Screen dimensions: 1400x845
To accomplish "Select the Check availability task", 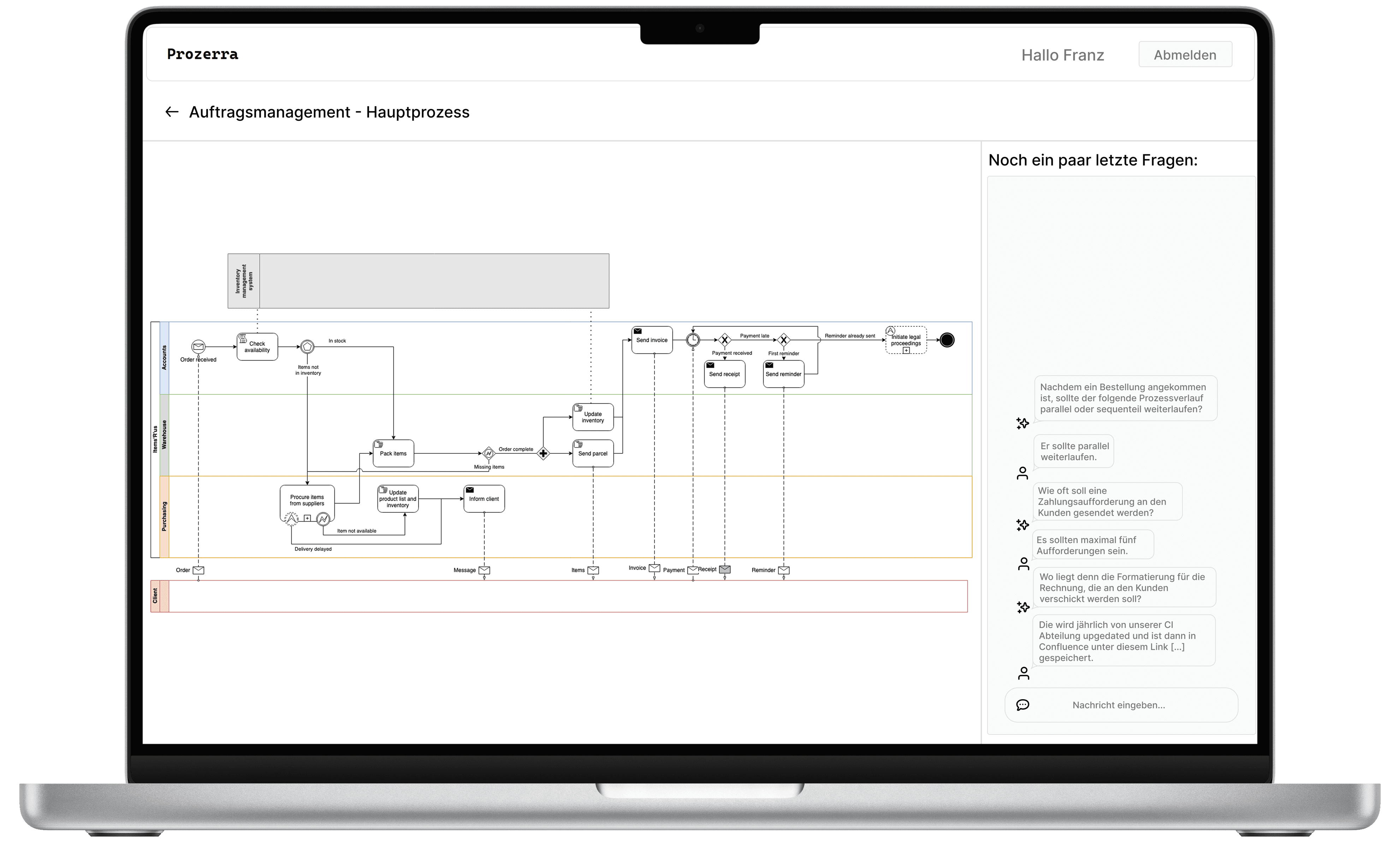I will 257,347.
